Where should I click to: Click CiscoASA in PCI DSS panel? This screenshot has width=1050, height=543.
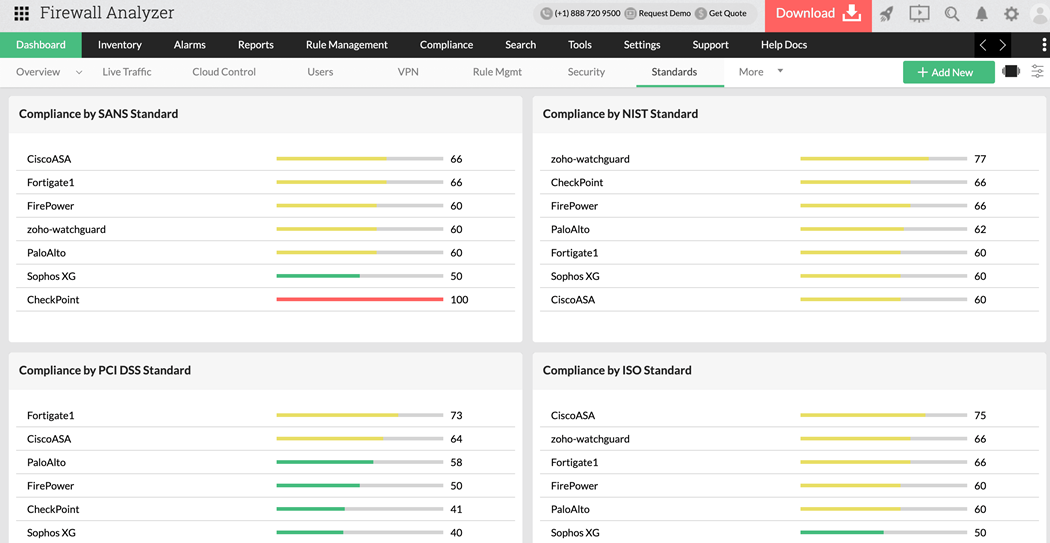click(49, 439)
